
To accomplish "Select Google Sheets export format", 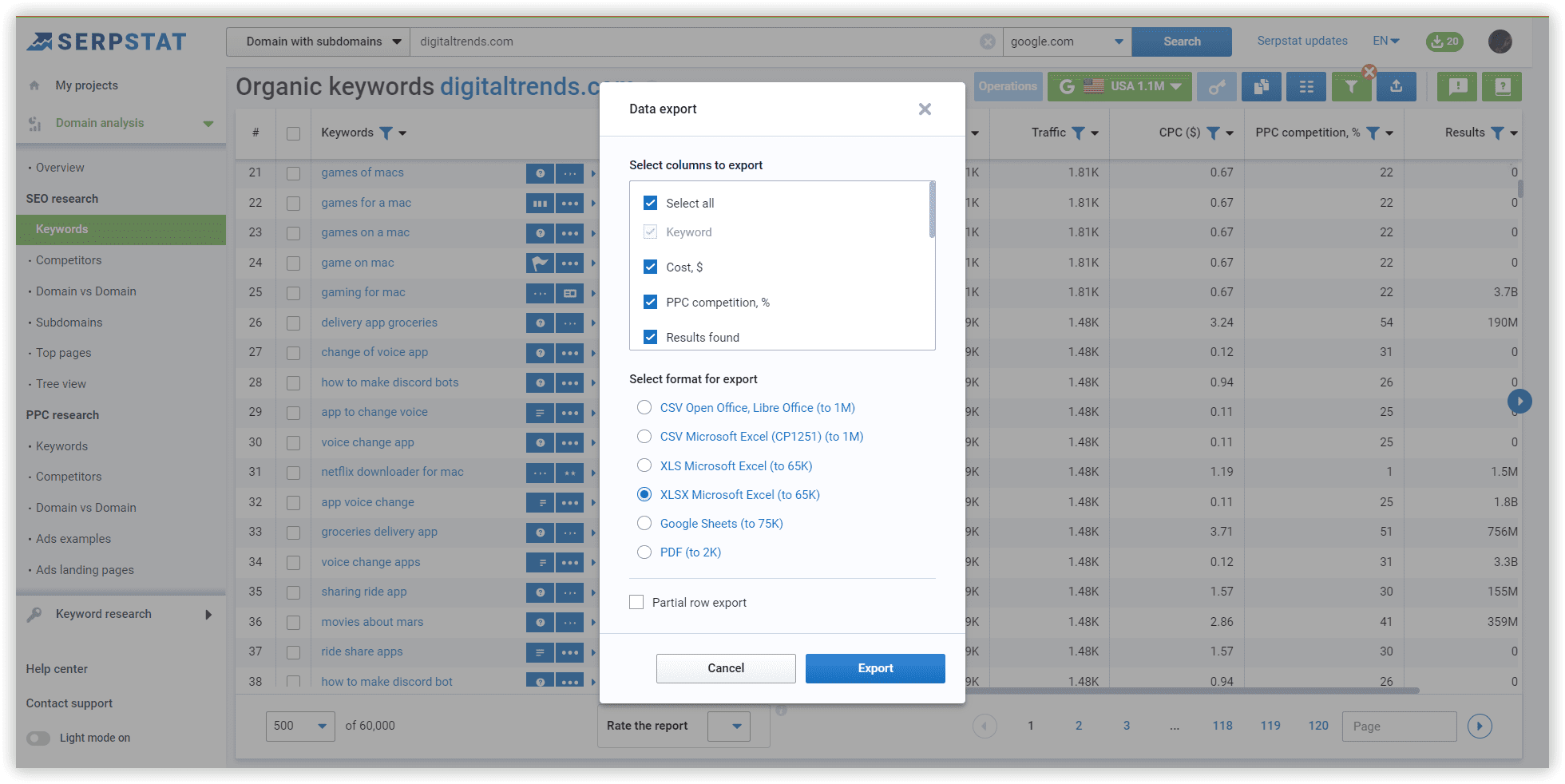I will pyautogui.click(x=644, y=523).
